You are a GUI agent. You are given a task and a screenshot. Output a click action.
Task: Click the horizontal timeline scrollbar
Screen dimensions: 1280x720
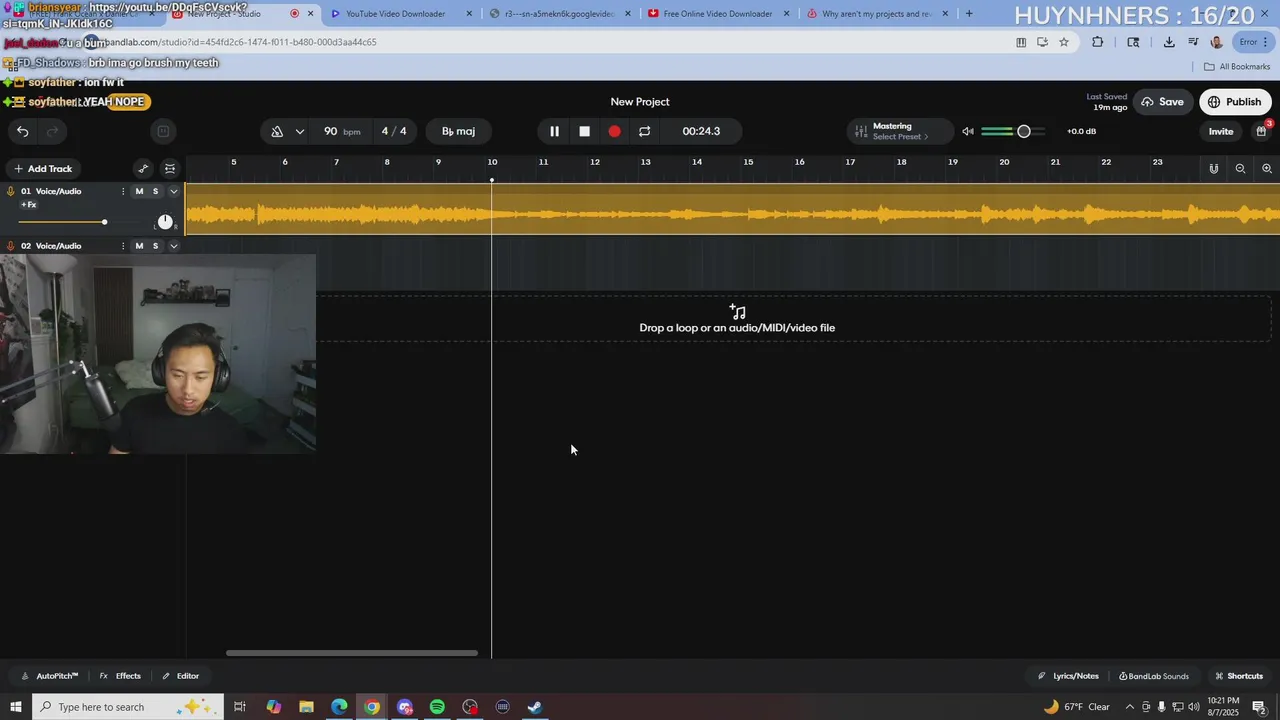pos(352,653)
